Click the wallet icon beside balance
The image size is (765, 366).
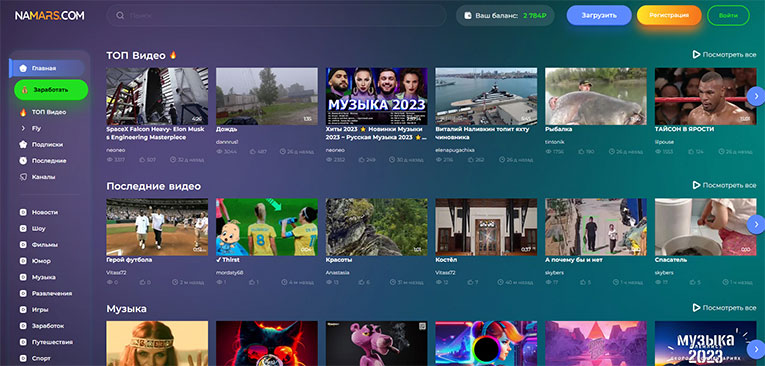pyautogui.click(x=467, y=16)
